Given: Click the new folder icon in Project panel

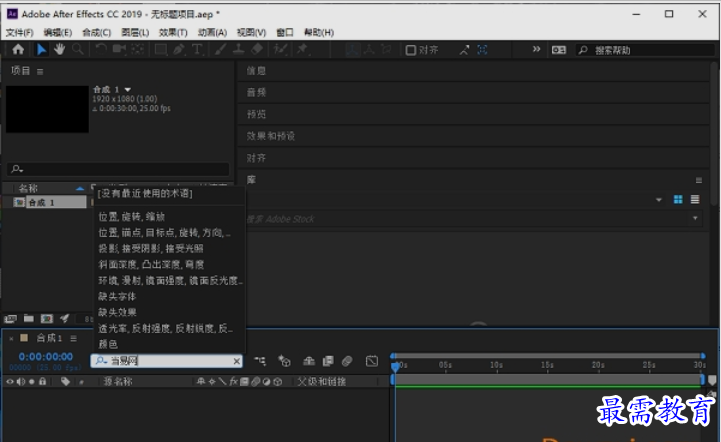Looking at the screenshot, I should pos(29,318).
